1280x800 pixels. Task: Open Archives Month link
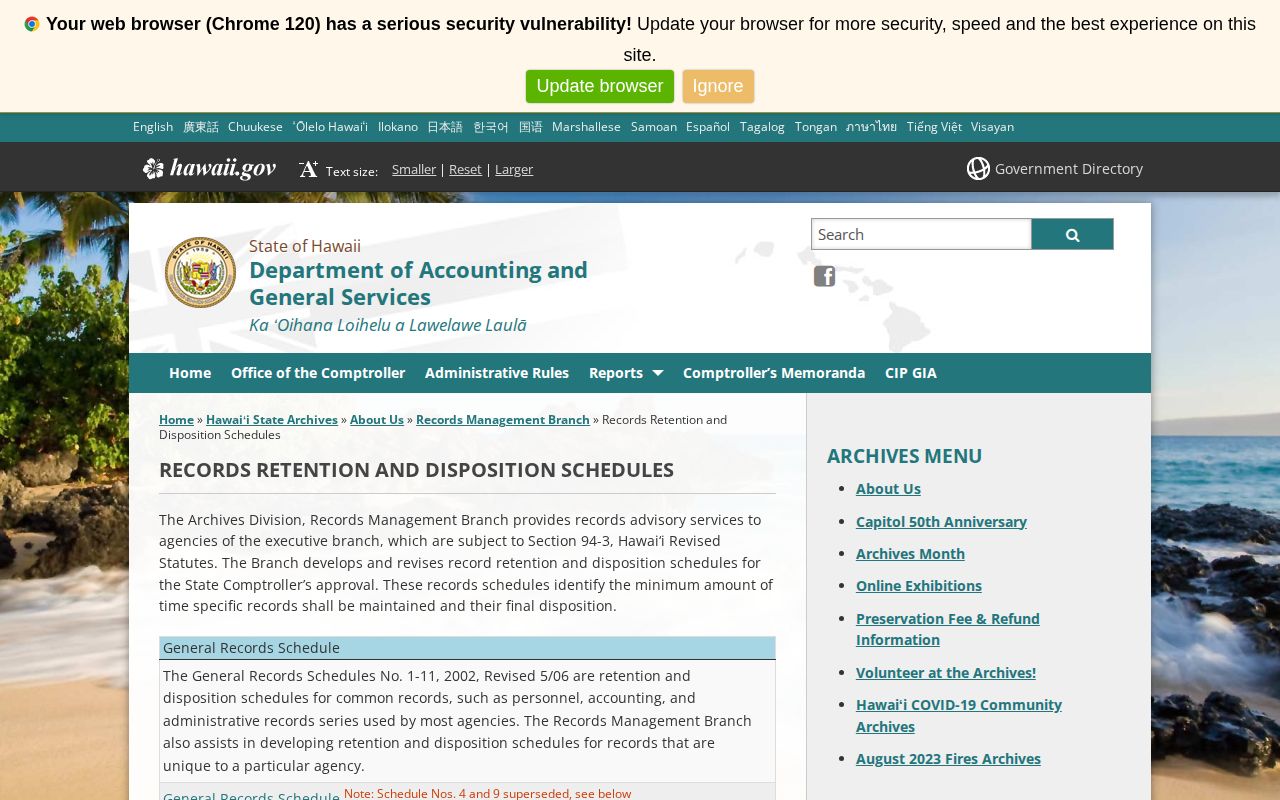tap(910, 553)
